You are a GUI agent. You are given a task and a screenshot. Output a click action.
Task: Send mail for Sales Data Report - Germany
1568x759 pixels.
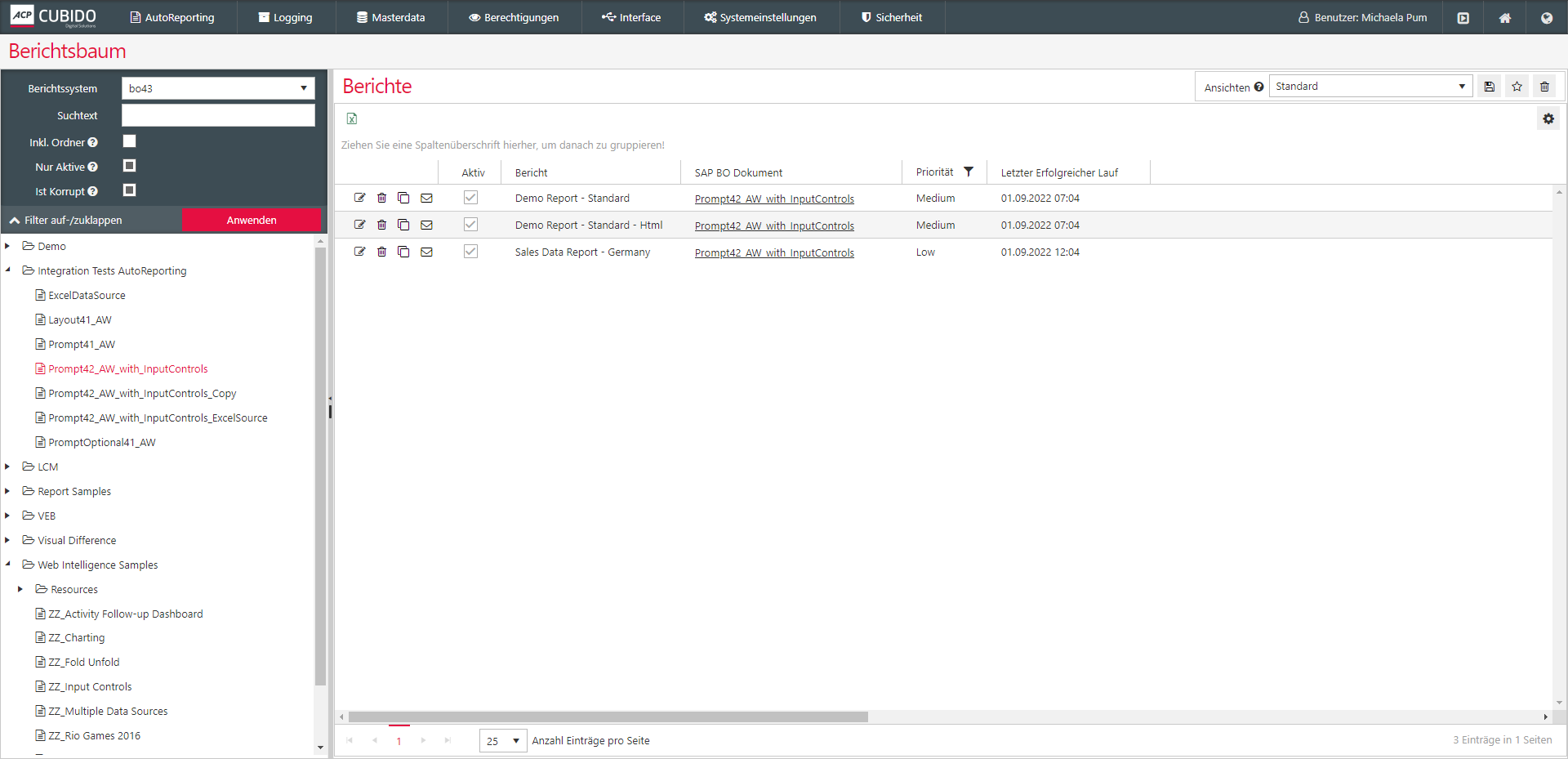pos(426,252)
